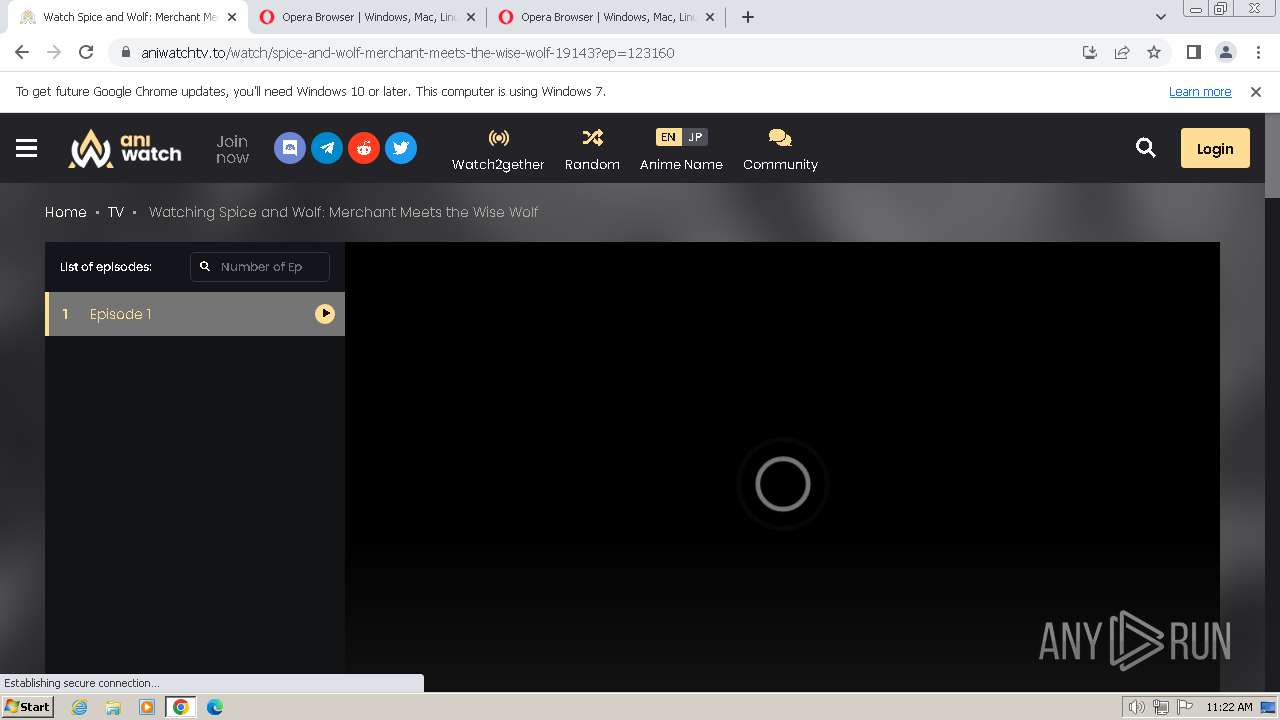Launch Internet Explorer from taskbar
The width and height of the screenshot is (1280, 720).
[x=79, y=707]
